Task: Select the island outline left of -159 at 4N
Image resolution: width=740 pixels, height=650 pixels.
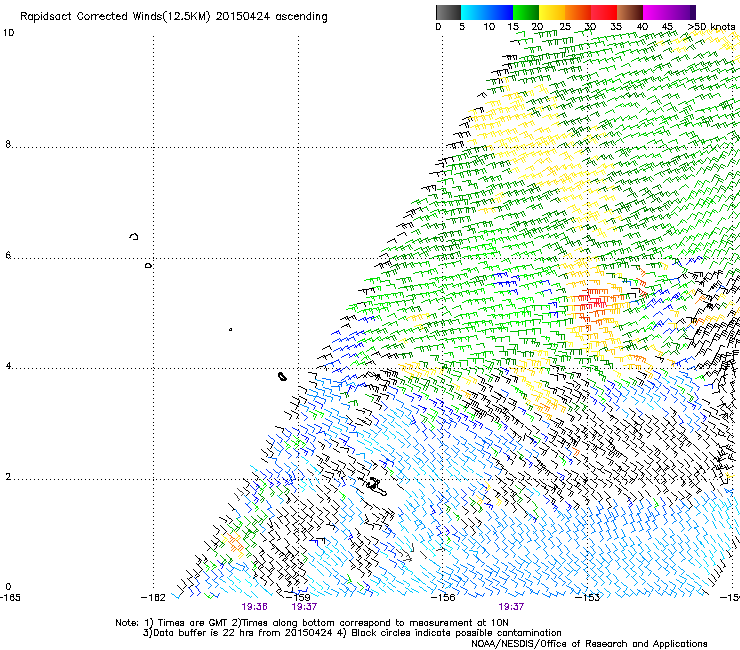Action: pos(282,376)
